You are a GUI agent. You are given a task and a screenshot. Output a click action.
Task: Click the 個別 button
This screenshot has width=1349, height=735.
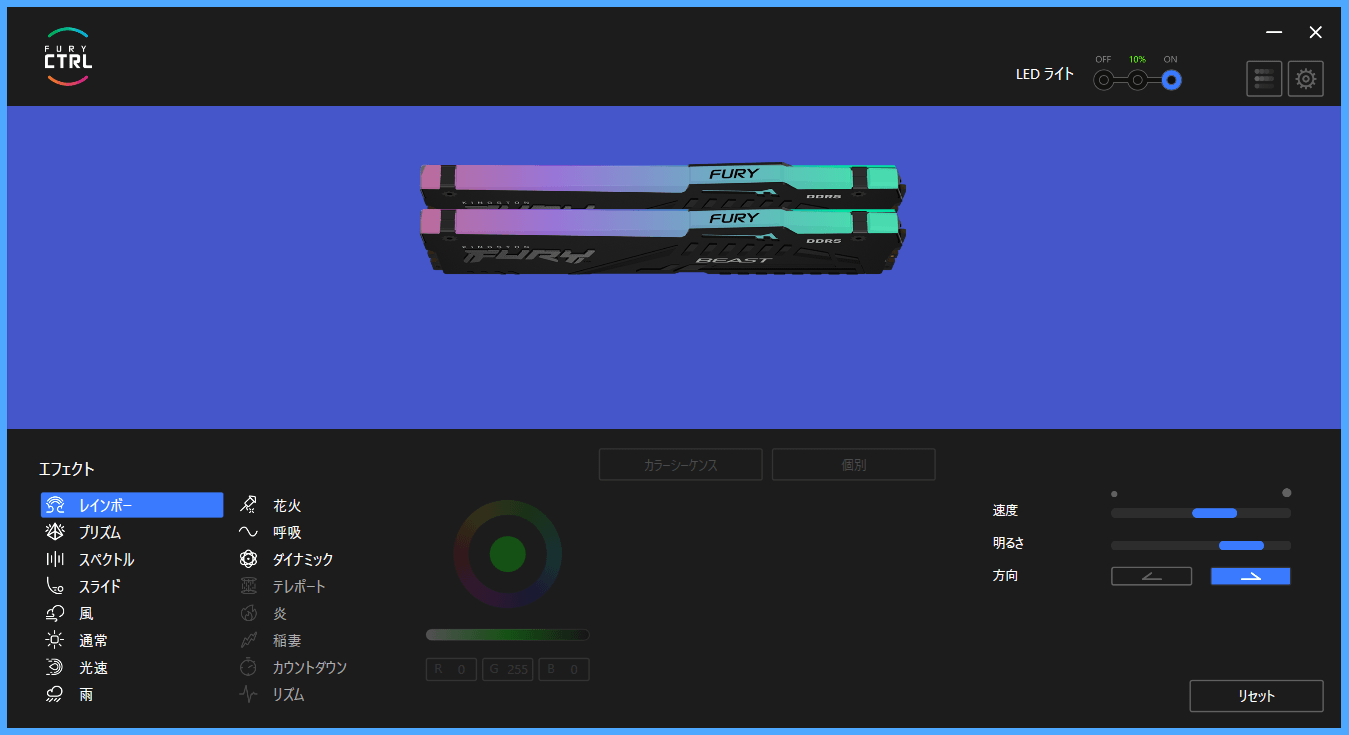tap(853, 465)
